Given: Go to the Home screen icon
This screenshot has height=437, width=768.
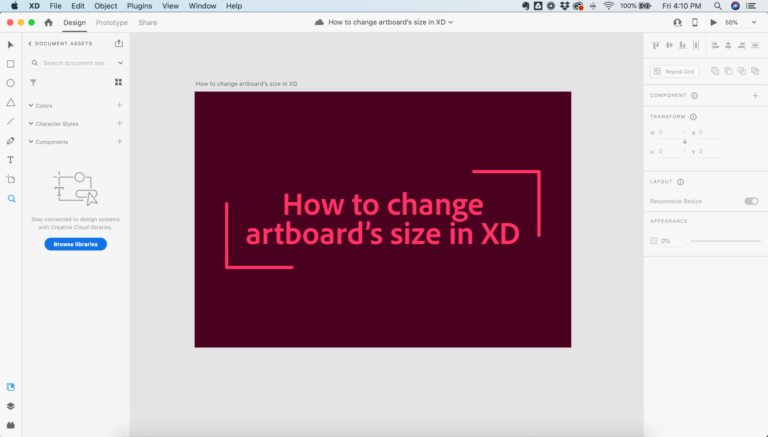Looking at the screenshot, I should (x=48, y=23).
